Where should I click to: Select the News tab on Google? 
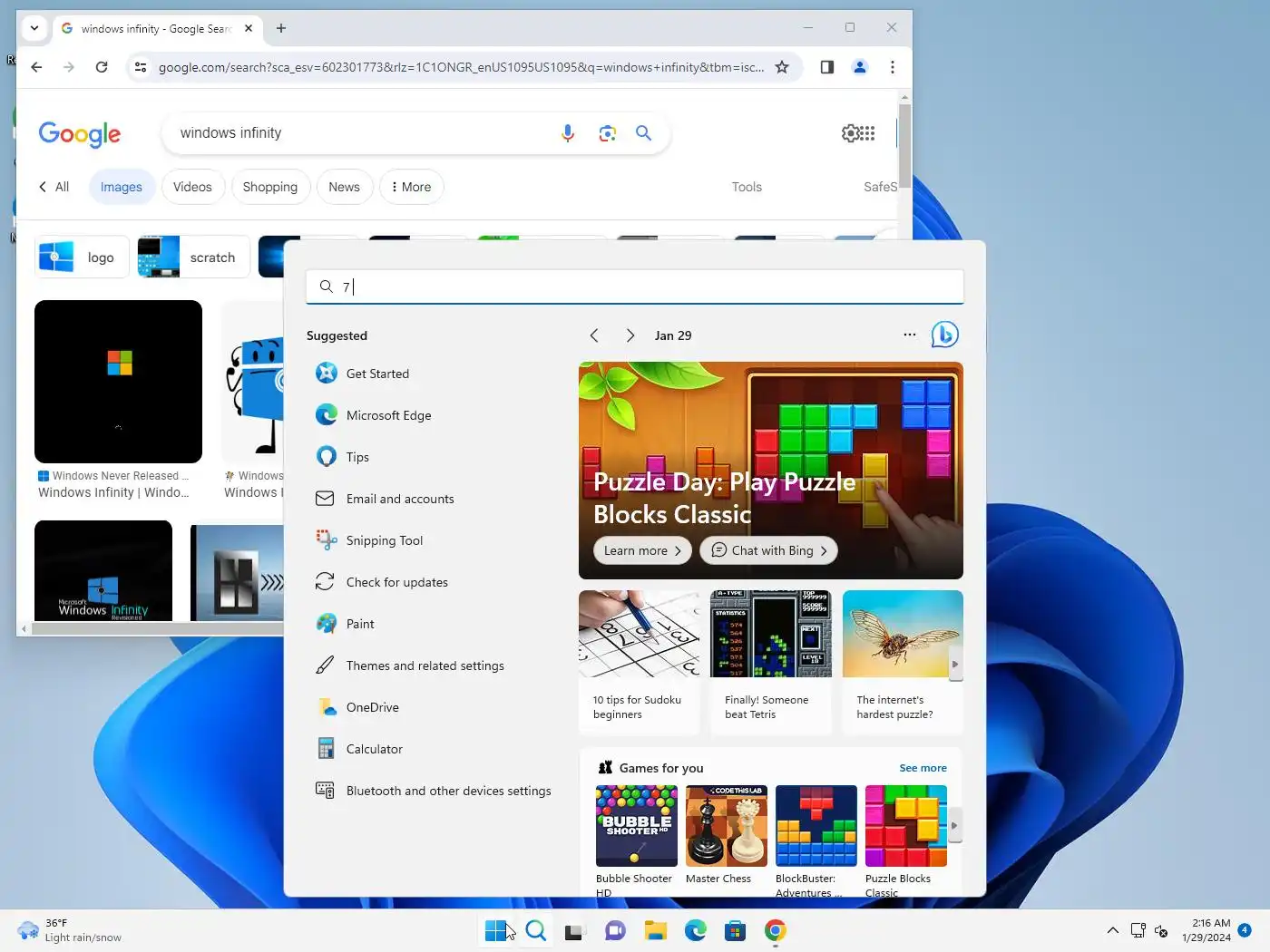pos(345,187)
